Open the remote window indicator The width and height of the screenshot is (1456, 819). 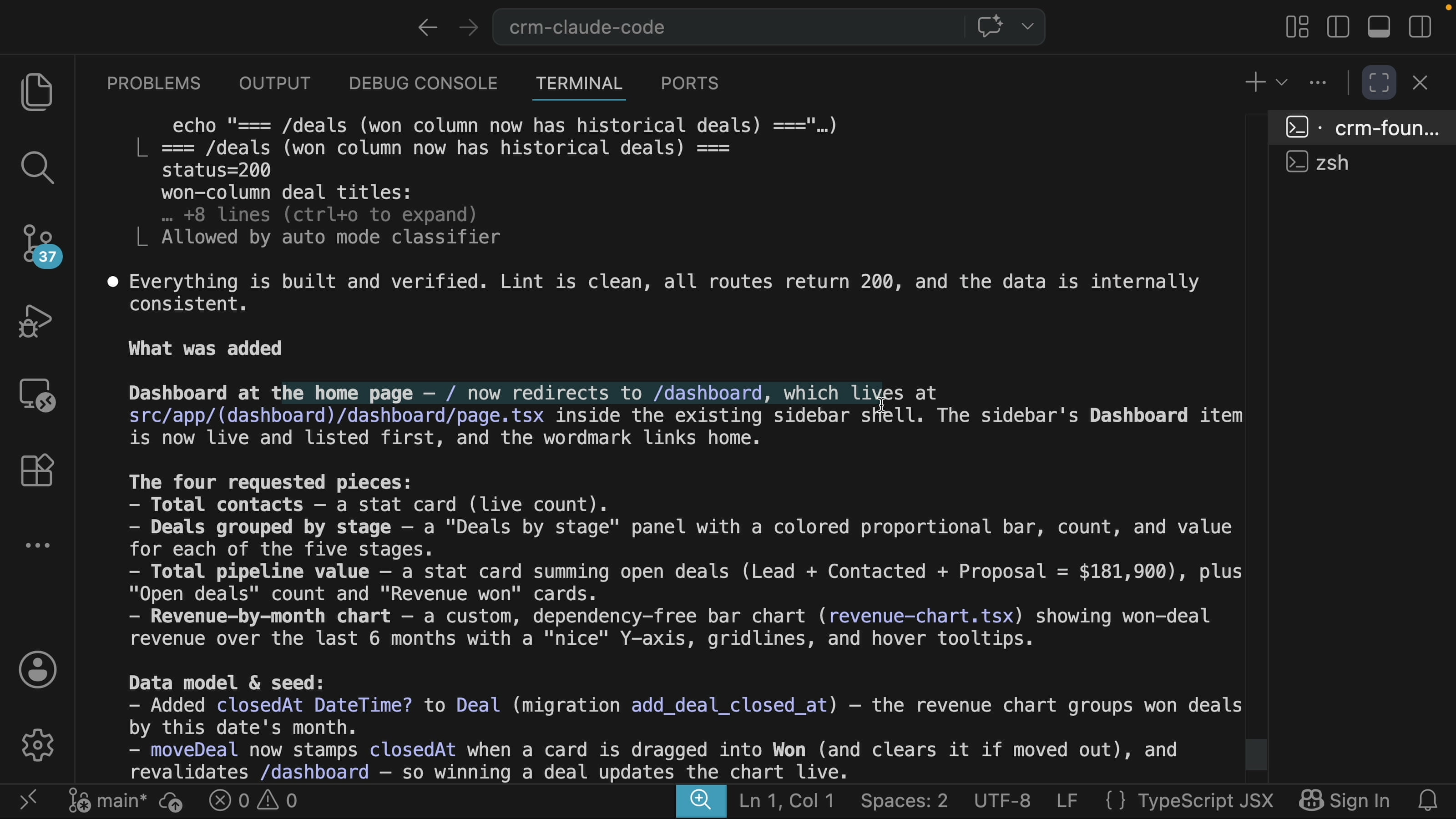point(28,800)
